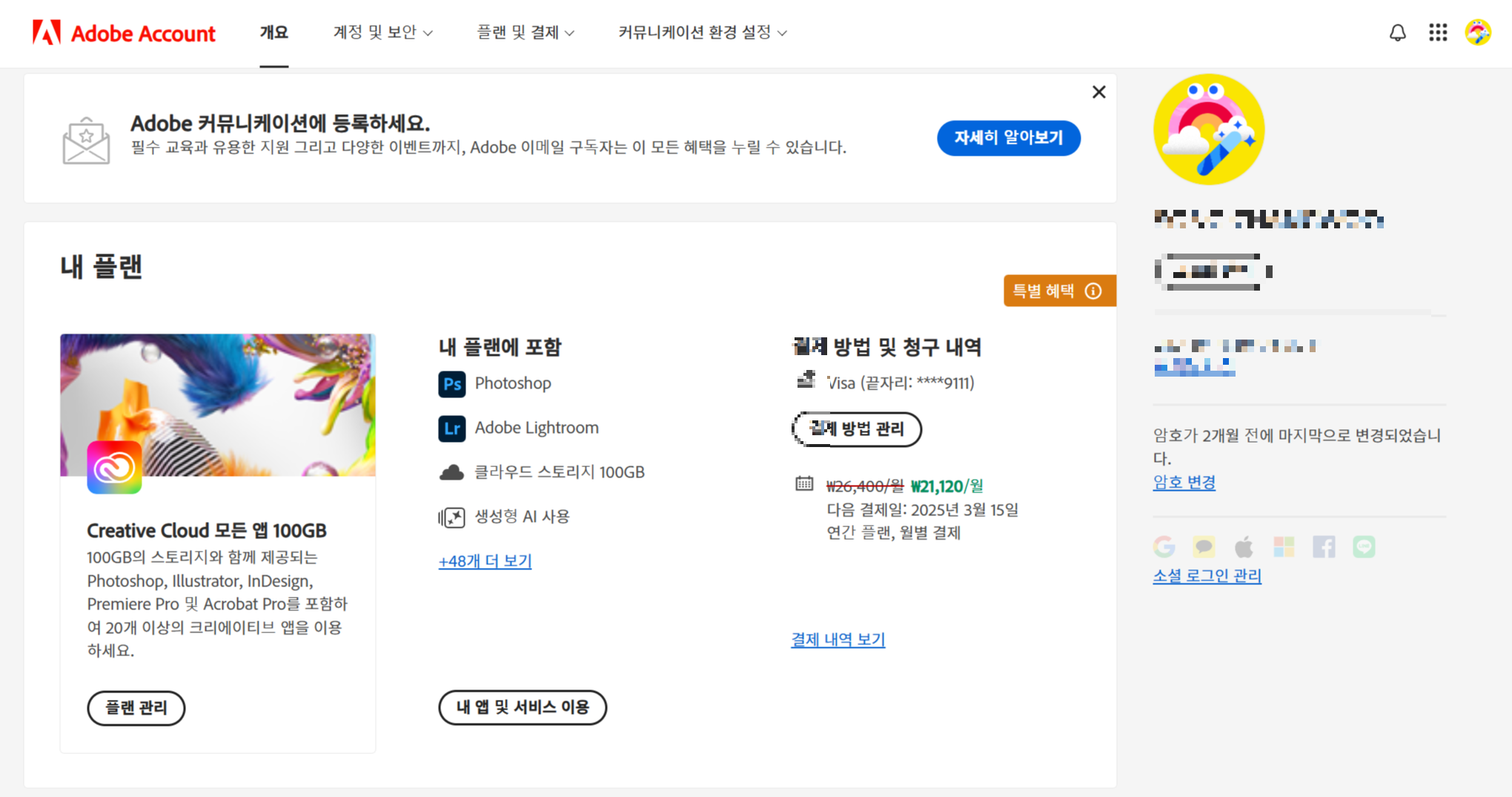Image resolution: width=1512 pixels, height=797 pixels.
Task: Open the apps grid menu
Action: [1438, 33]
